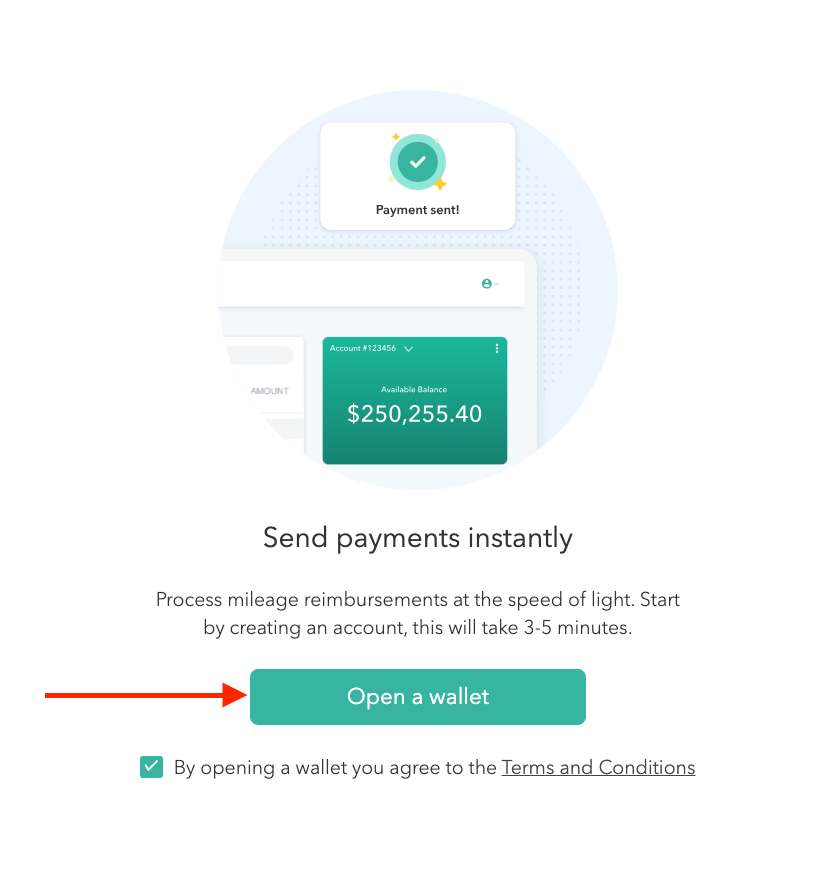Uncheck the wallet terms agreement checkbox
The height and width of the screenshot is (870, 832).
(x=151, y=767)
